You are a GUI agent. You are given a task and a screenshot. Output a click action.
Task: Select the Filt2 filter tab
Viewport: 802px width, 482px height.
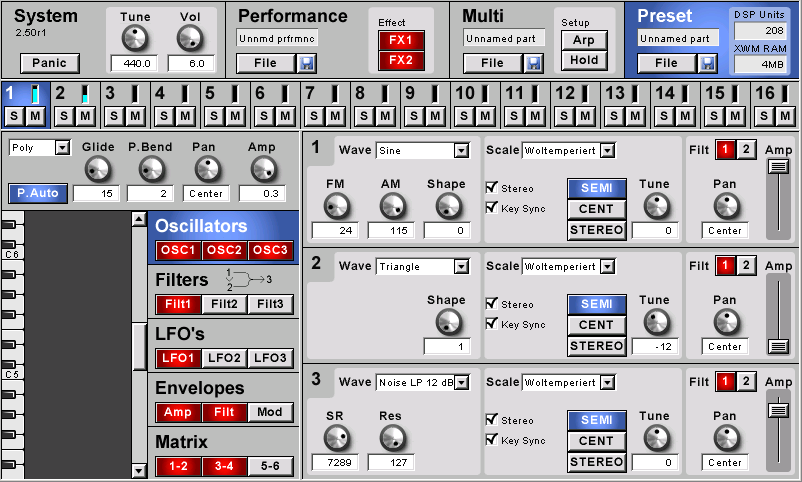(224, 304)
